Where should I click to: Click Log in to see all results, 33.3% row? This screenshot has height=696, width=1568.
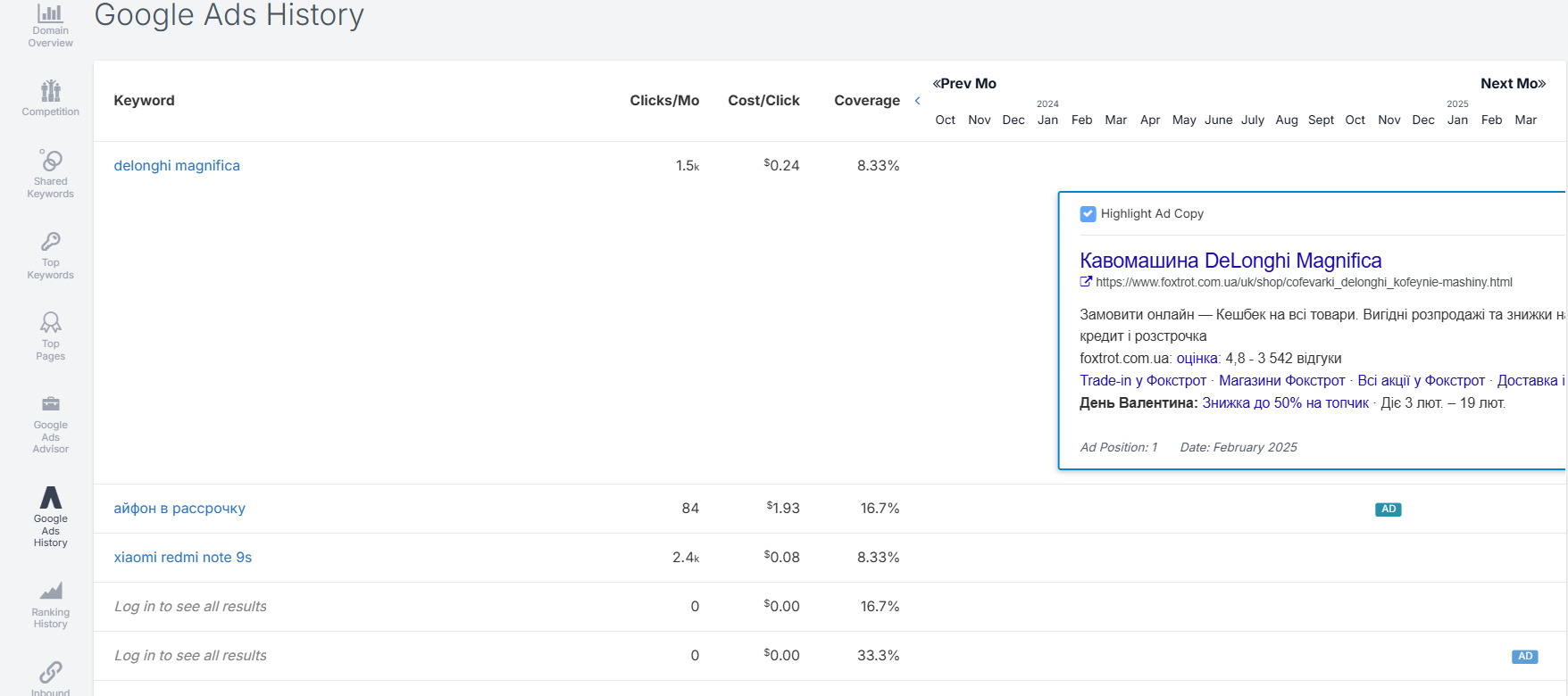(x=190, y=656)
